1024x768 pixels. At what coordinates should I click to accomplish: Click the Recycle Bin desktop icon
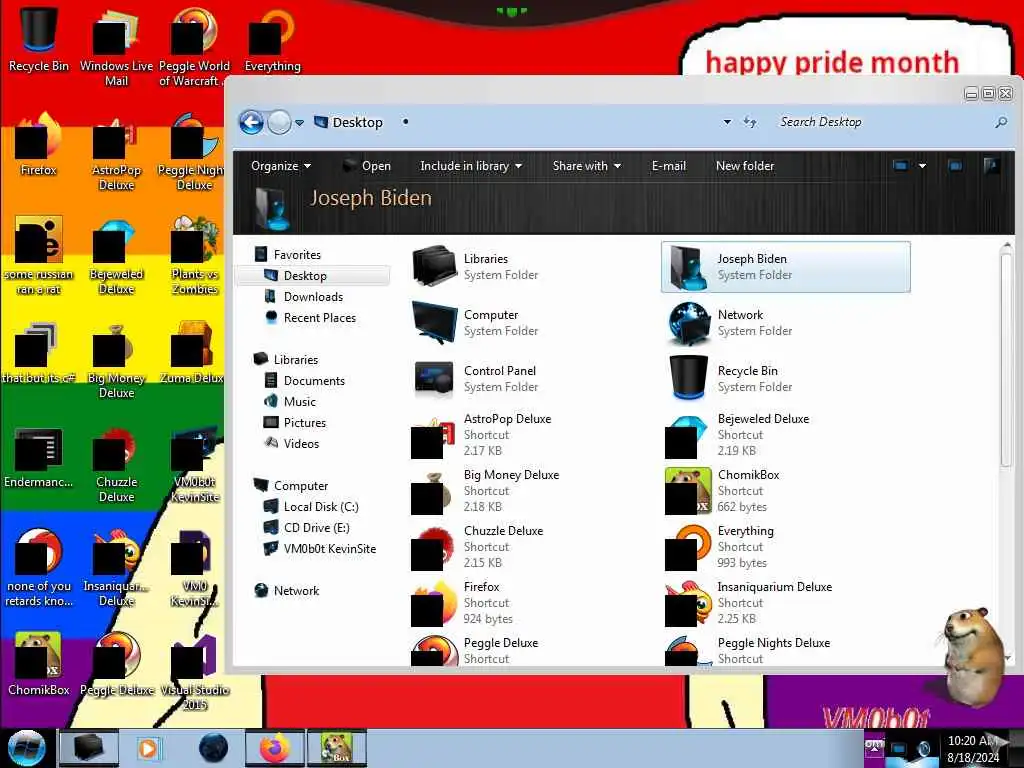coord(38,40)
